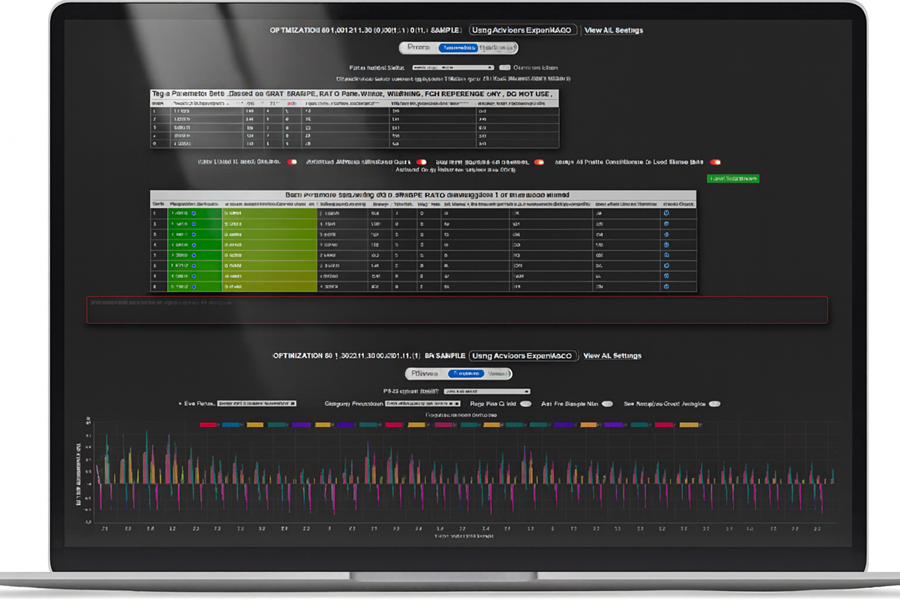Select the left tab in the upper segmented control
900x600 pixels.
point(418,48)
